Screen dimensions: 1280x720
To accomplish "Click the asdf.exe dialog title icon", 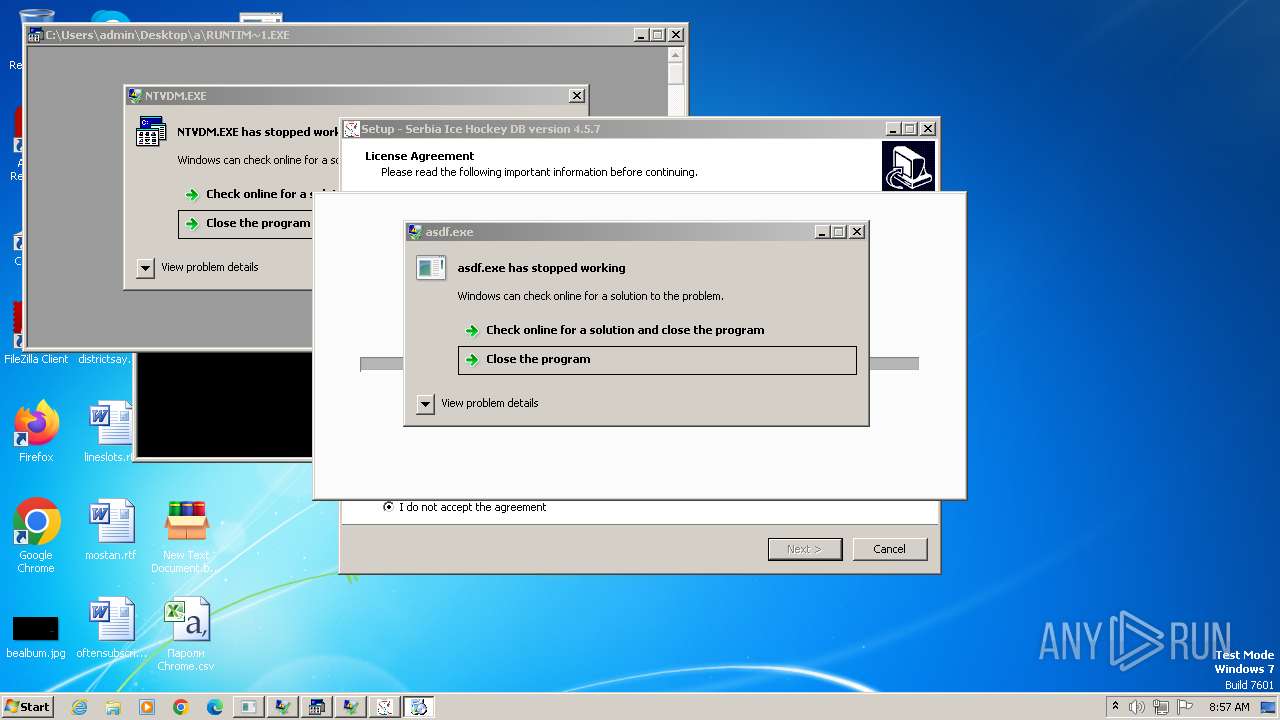I will pos(415,232).
